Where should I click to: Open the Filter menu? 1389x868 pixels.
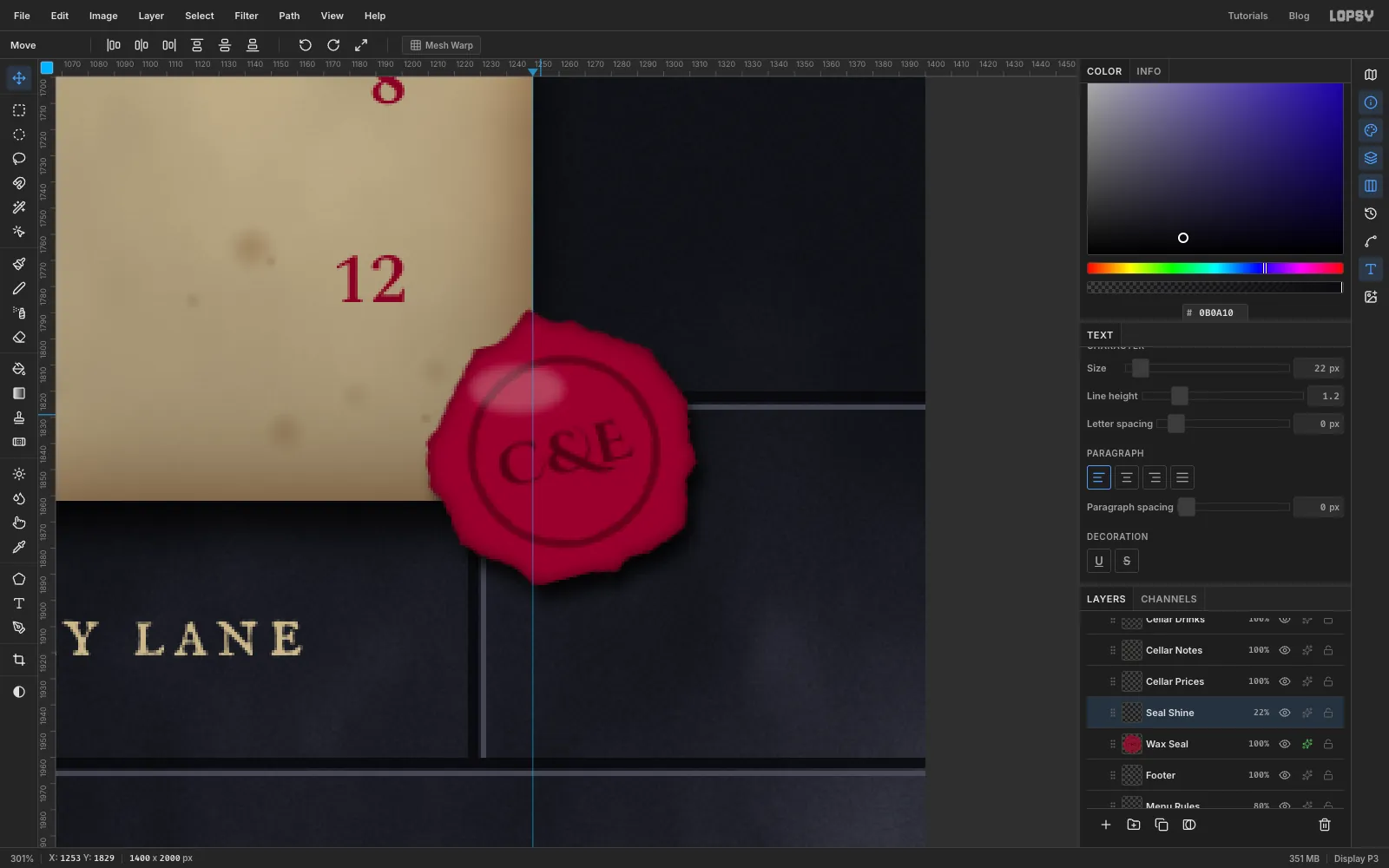(x=247, y=16)
